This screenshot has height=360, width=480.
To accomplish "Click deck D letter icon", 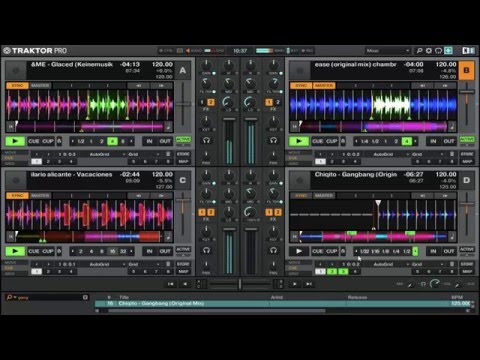I will click(466, 180).
